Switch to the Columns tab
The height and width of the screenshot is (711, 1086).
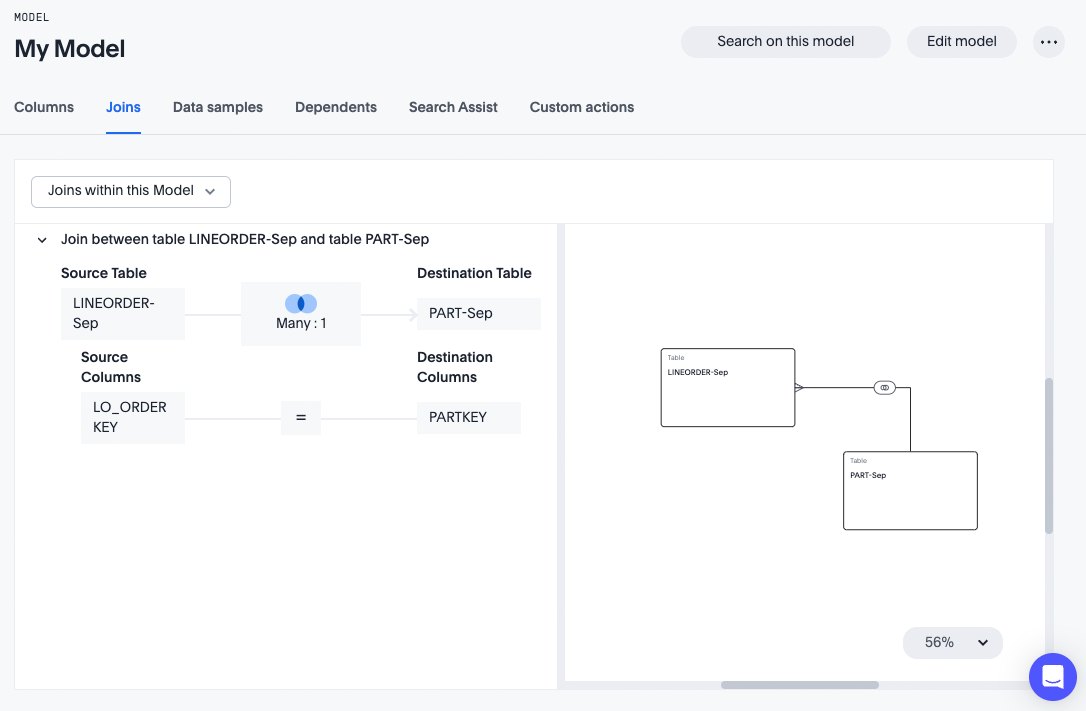click(44, 107)
